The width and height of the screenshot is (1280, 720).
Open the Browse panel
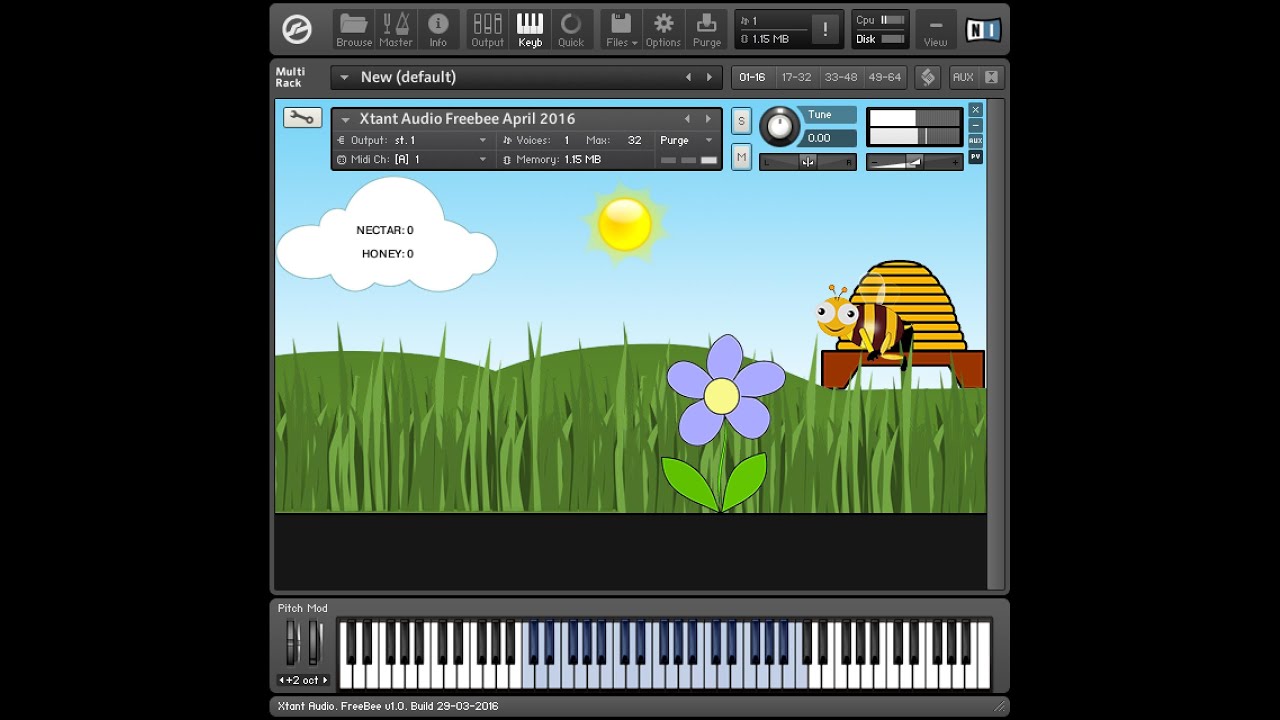pyautogui.click(x=354, y=30)
